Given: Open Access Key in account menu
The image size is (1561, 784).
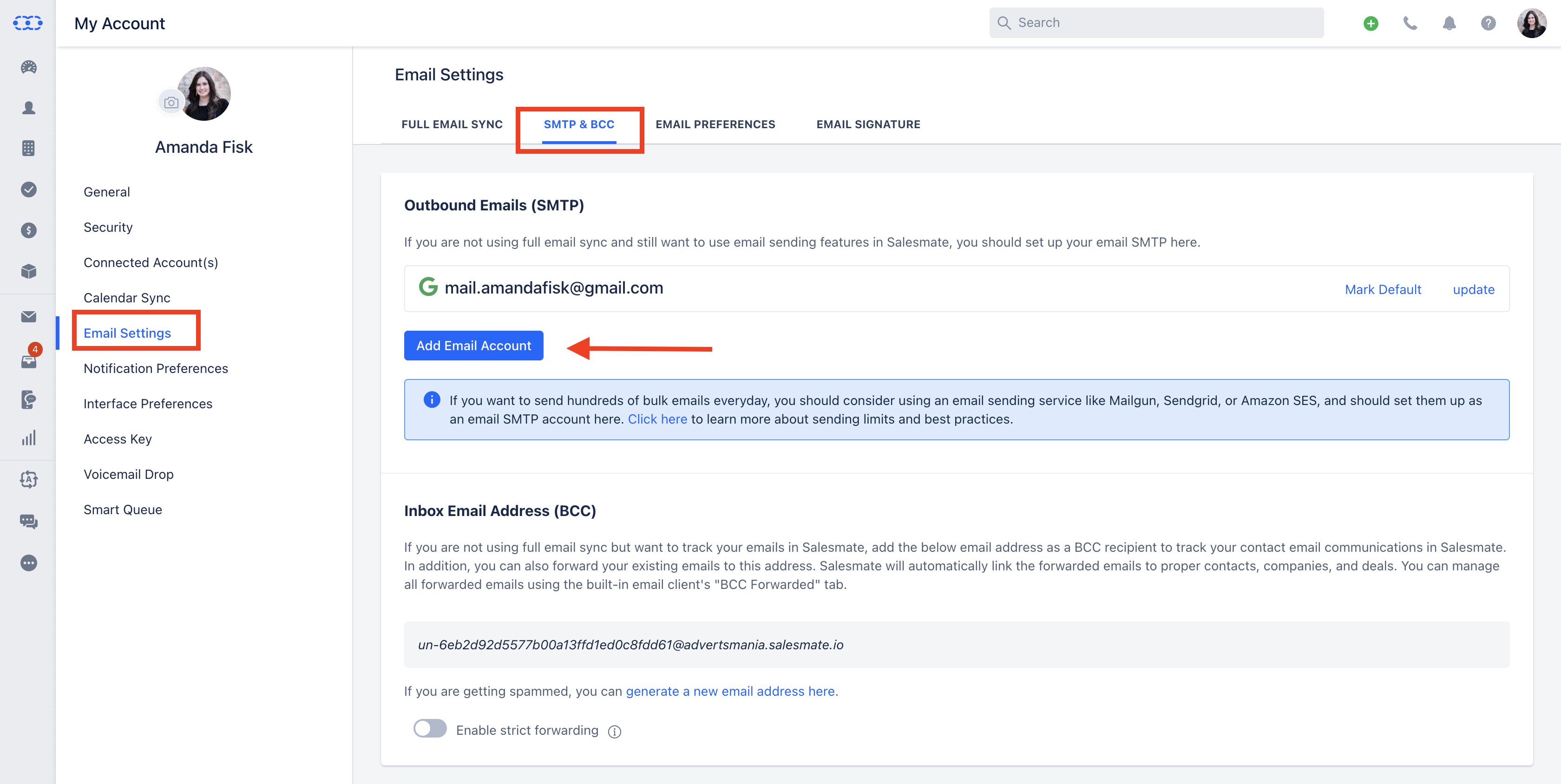Looking at the screenshot, I should pyautogui.click(x=118, y=439).
